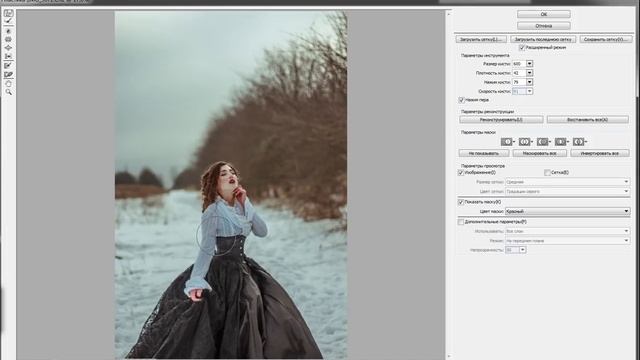The image size is (640, 360).
Task: Open the Subtract from Selection mask option icon
Action: pos(543,142)
